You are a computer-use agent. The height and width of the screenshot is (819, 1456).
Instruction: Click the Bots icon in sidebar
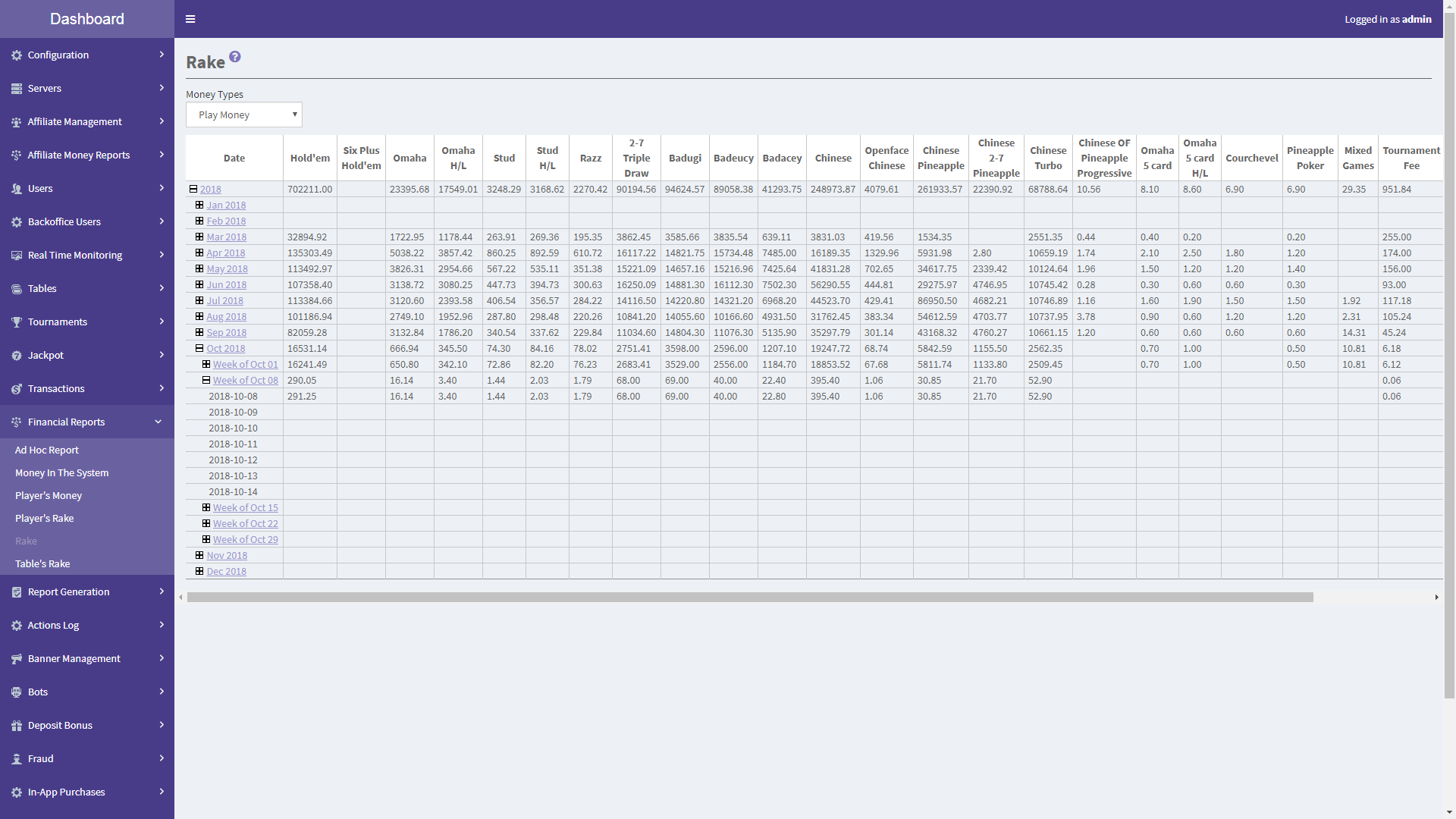tap(17, 692)
